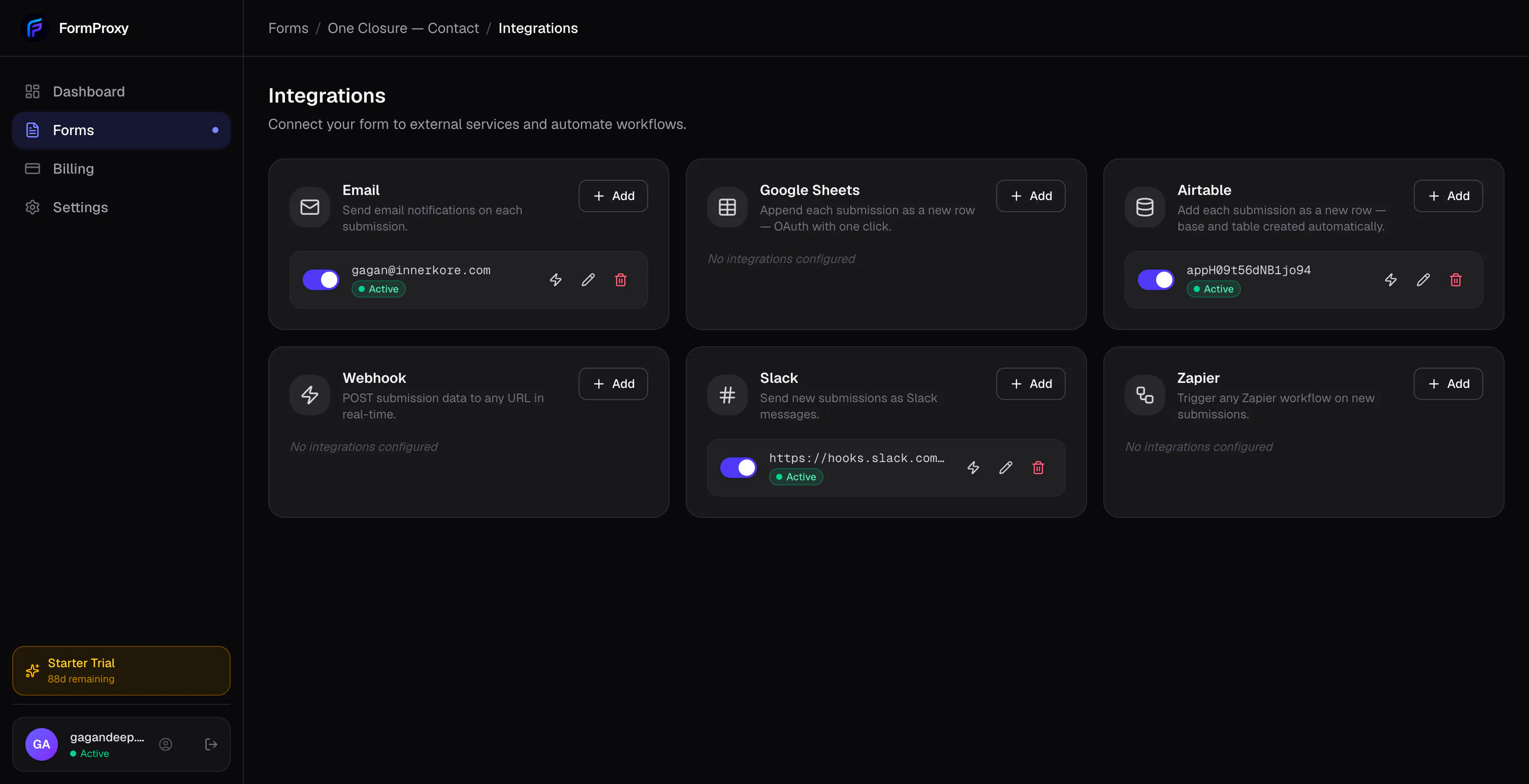Screen dimensions: 1529x784
Task: Click the FormProxy logo icon
Action: [x=35, y=28]
